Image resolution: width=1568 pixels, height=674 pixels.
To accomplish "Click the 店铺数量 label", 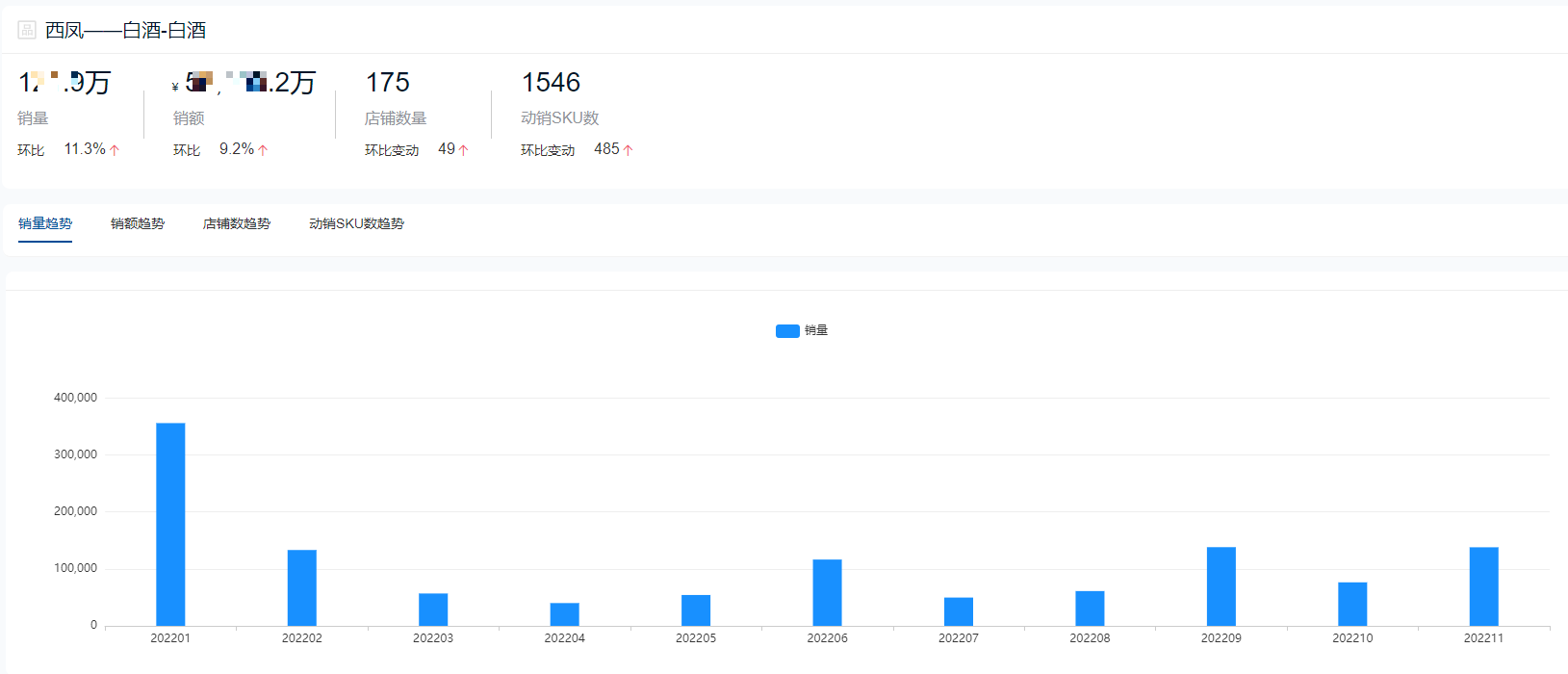I will tap(396, 118).
